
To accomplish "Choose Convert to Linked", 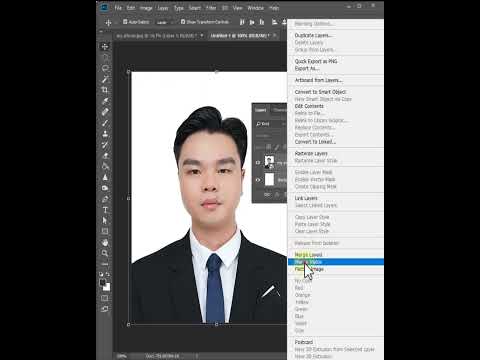I will [x=315, y=142].
